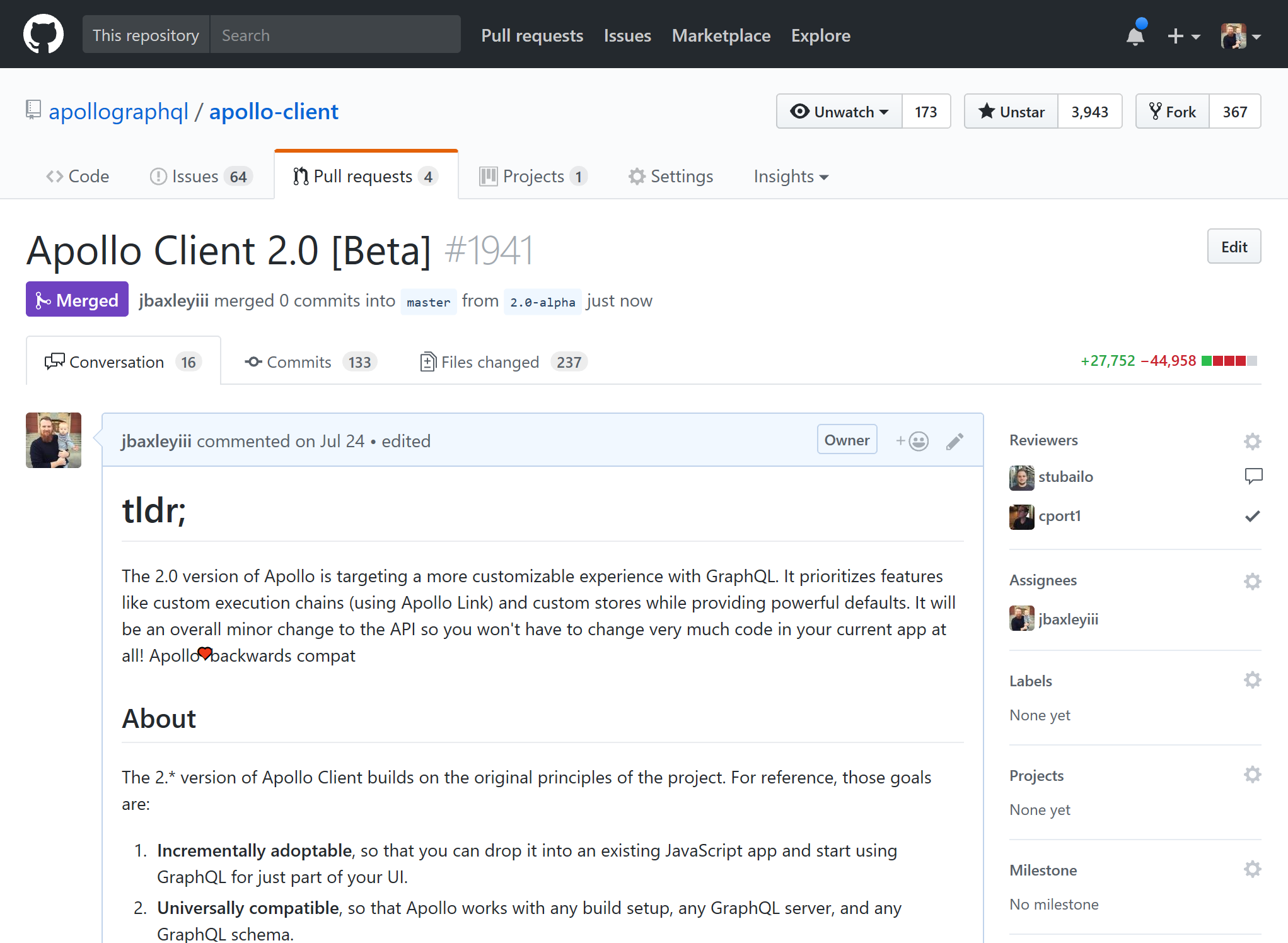Open the Conversation tab
The image size is (1288, 943).
(x=124, y=361)
